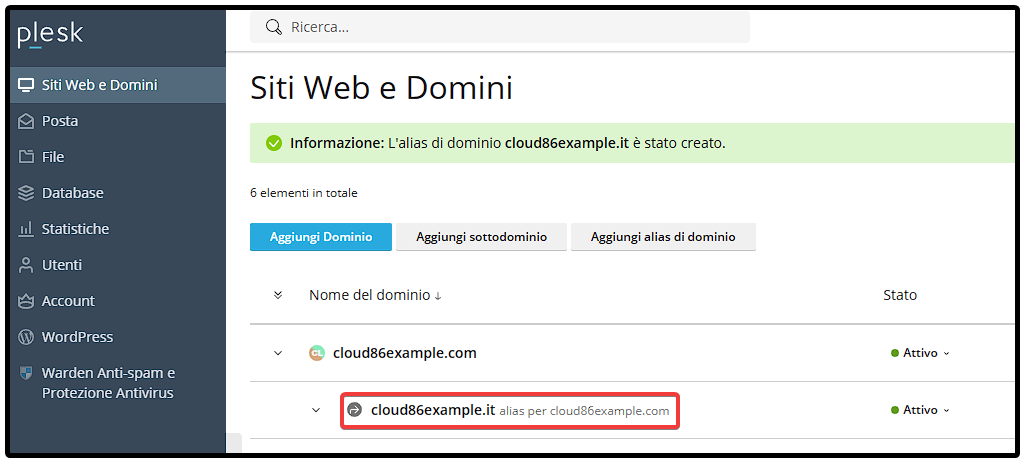Image resolution: width=1025 pixels, height=463 pixels.
Task: Click the magnifier icon in search bar
Action: pos(273,27)
